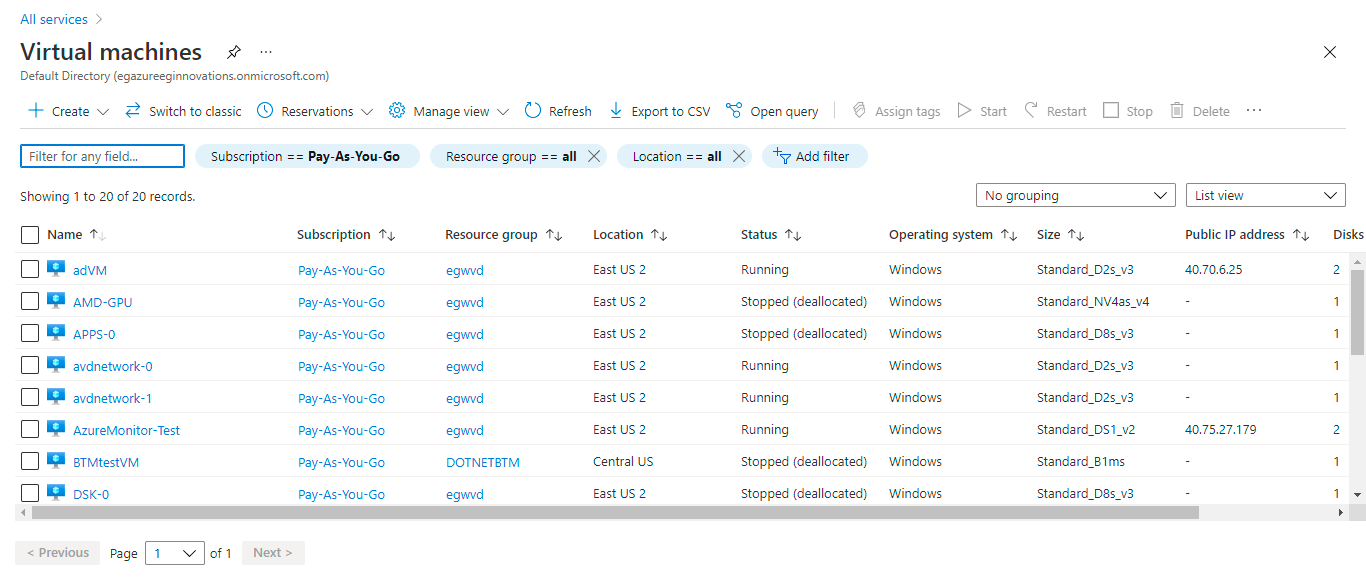The width and height of the screenshot is (1366, 578).
Task: Open the No grouping dropdown
Action: 1076,196
